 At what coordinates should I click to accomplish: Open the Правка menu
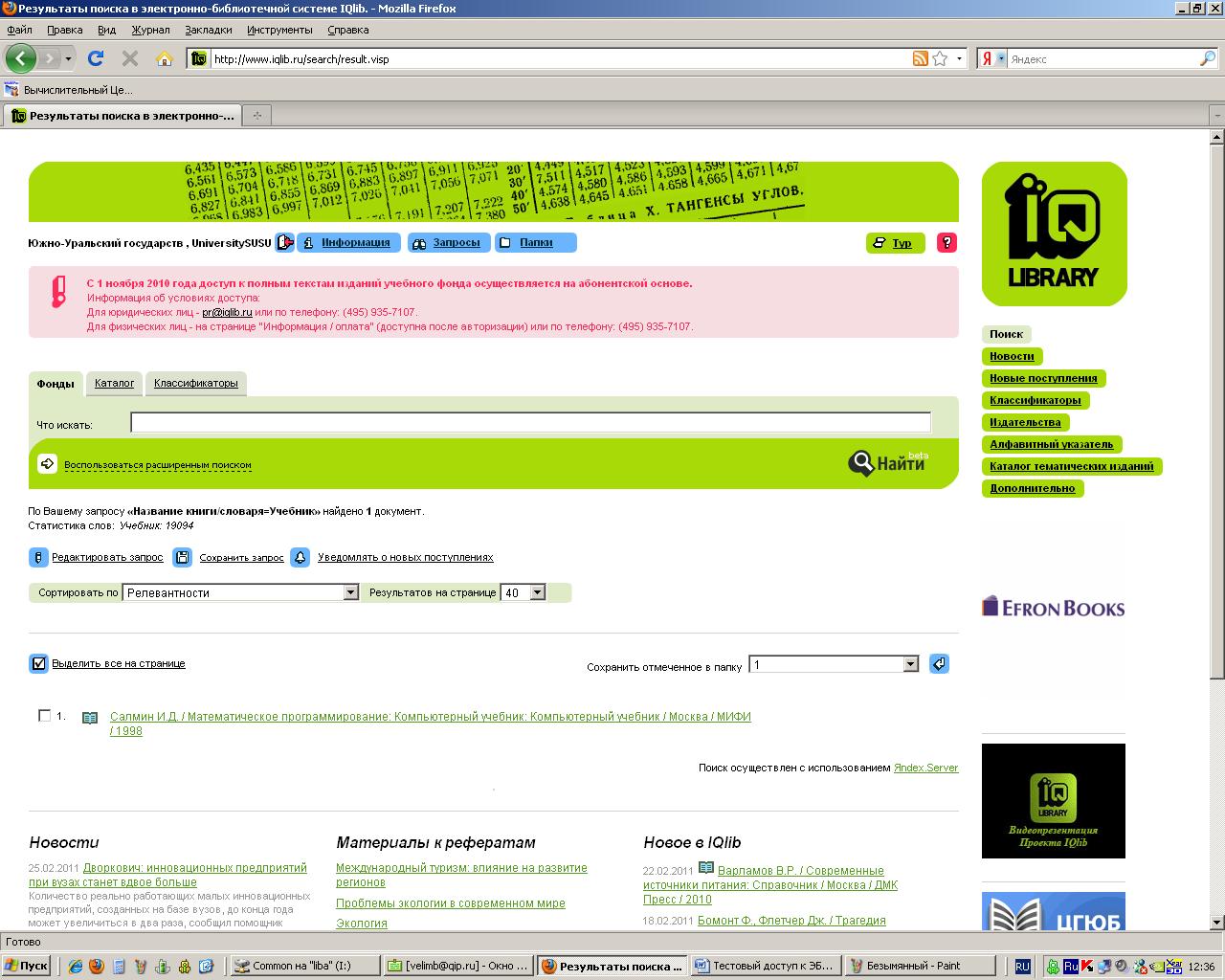(65, 30)
